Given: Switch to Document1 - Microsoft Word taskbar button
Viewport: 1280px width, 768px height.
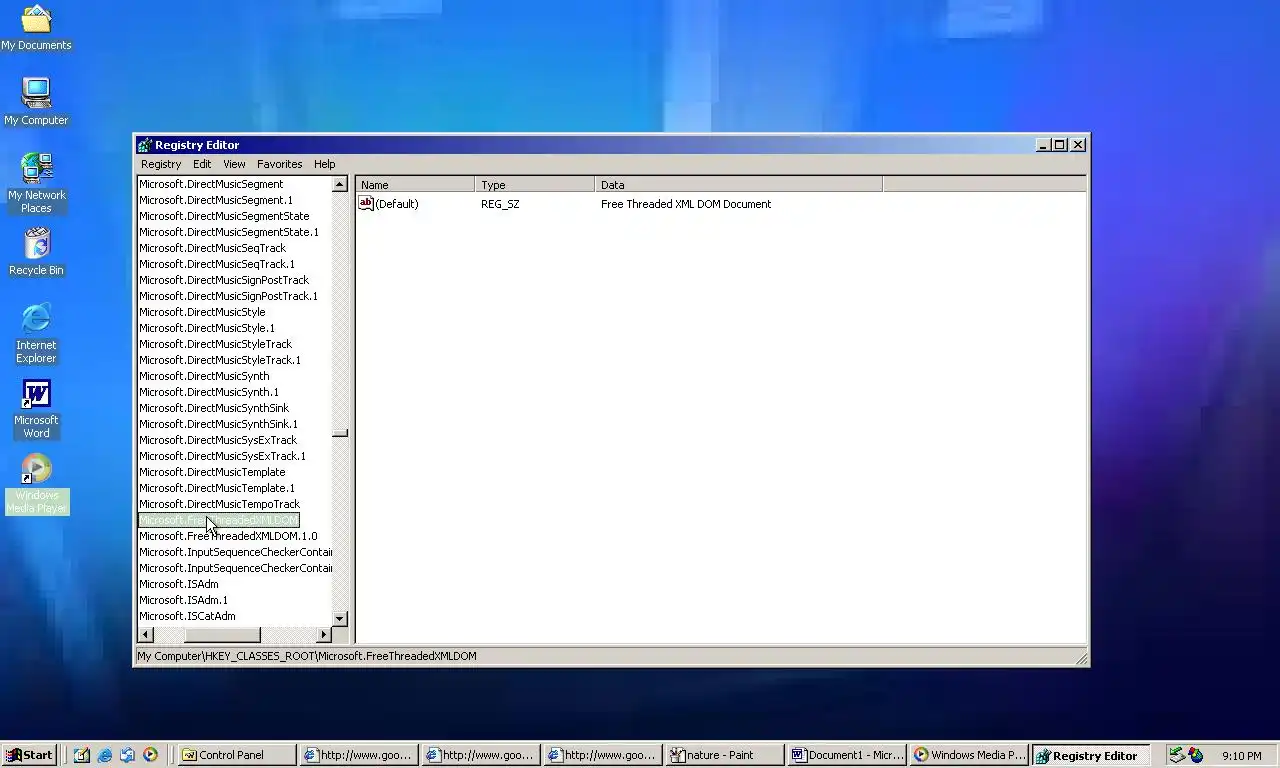Looking at the screenshot, I should (847, 755).
